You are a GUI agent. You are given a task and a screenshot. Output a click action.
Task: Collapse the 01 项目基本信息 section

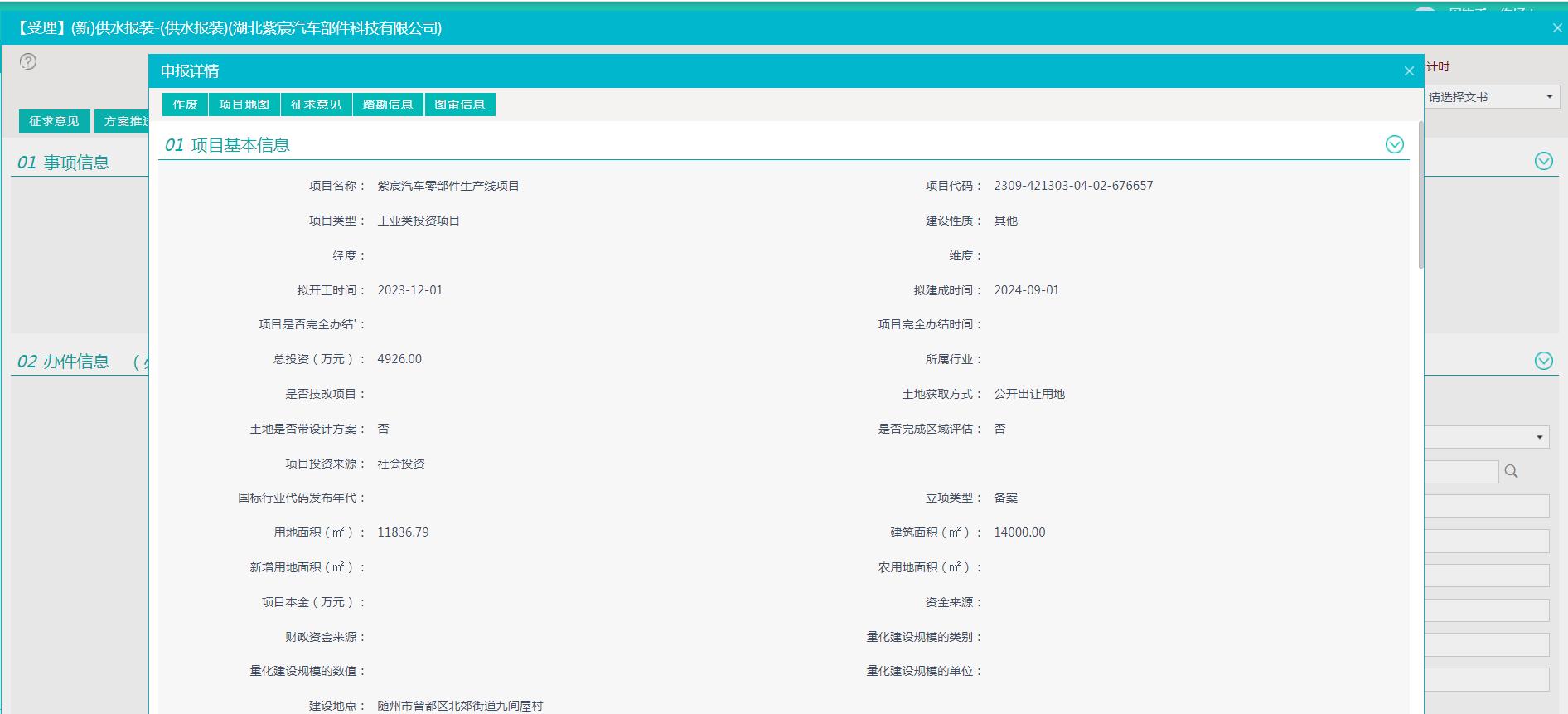click(1394, 144)
